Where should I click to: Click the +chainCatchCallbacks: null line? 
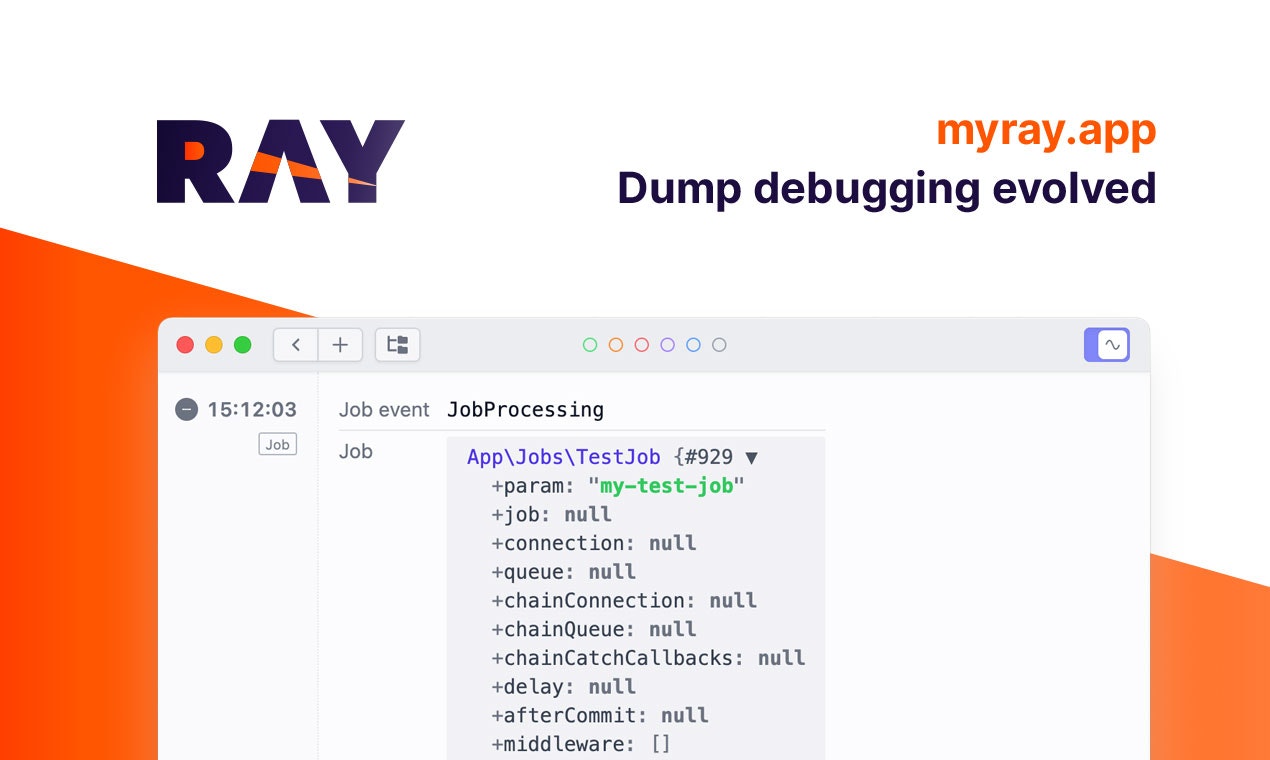coord(648,658)
